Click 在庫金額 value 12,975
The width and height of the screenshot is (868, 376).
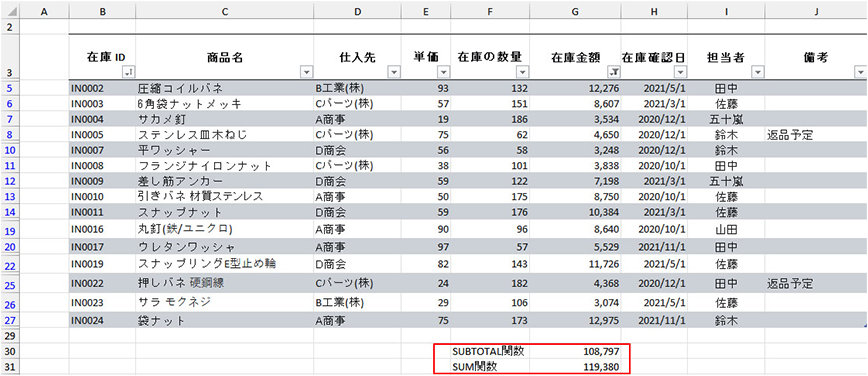(x=575, y=320)
